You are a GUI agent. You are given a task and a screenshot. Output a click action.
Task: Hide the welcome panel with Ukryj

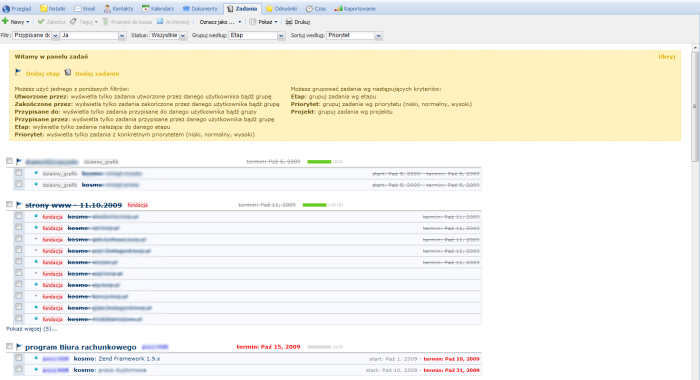(667, 57)
